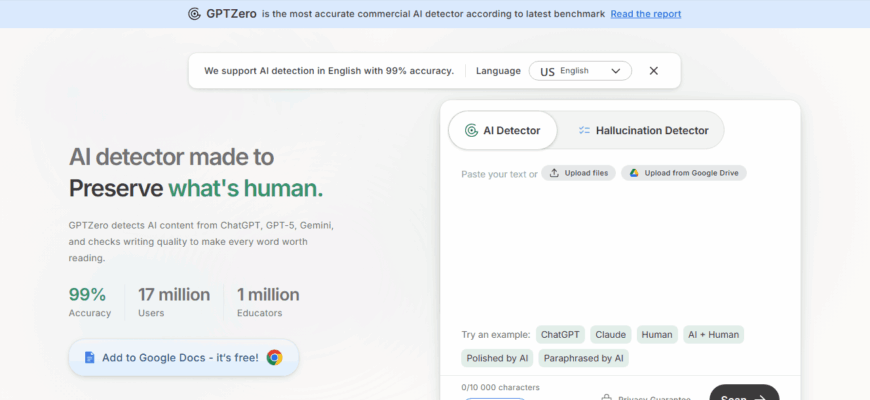Viewport: 870px width, 400px height.
Task: Dismiss the language support notice with X
Action: (x=654, y=71)
